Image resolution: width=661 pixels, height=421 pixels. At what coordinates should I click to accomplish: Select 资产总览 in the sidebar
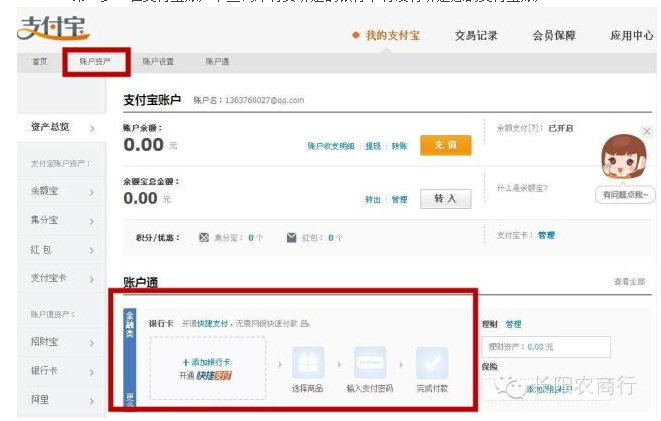click(50, 127)
